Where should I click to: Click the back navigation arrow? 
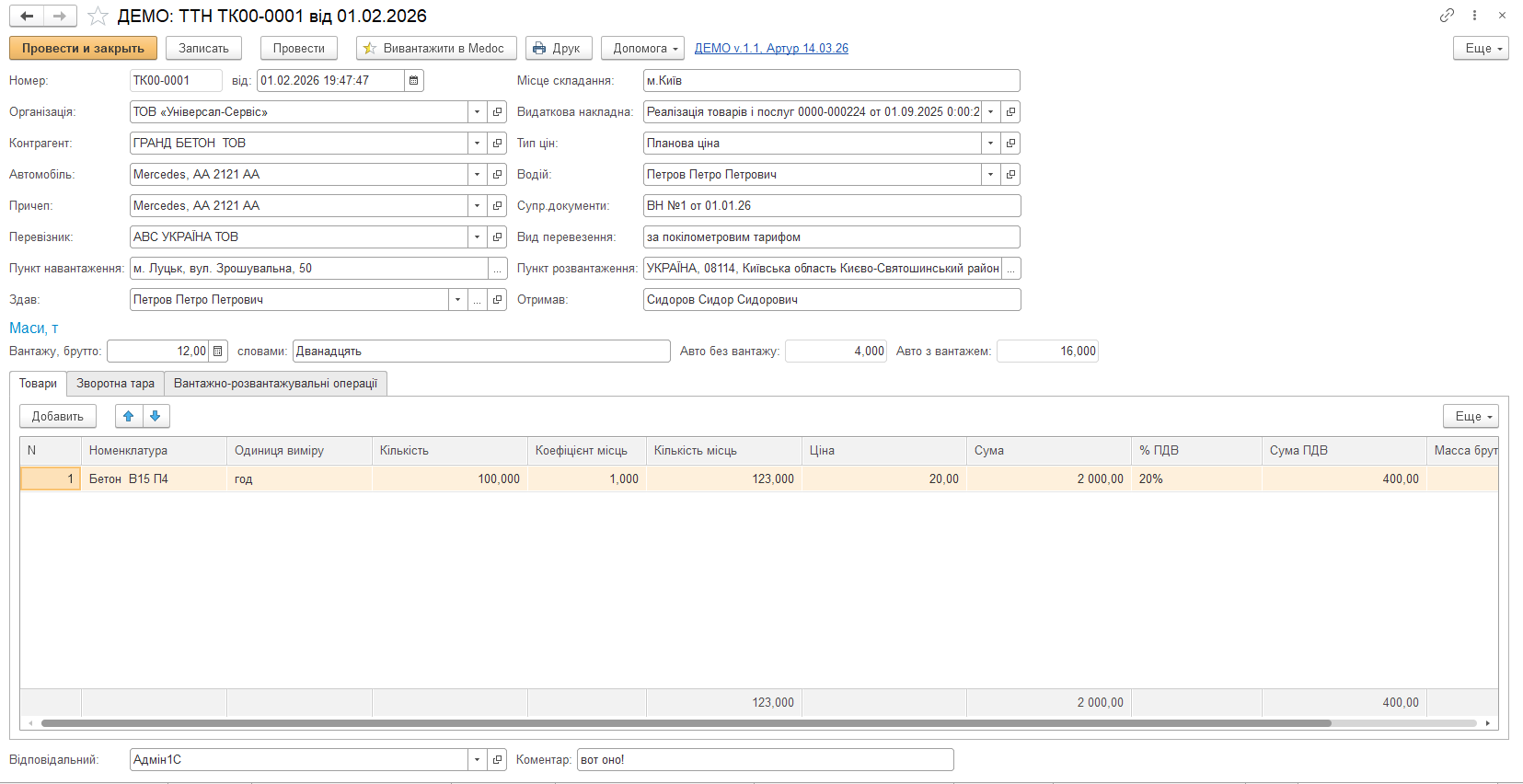27,16
